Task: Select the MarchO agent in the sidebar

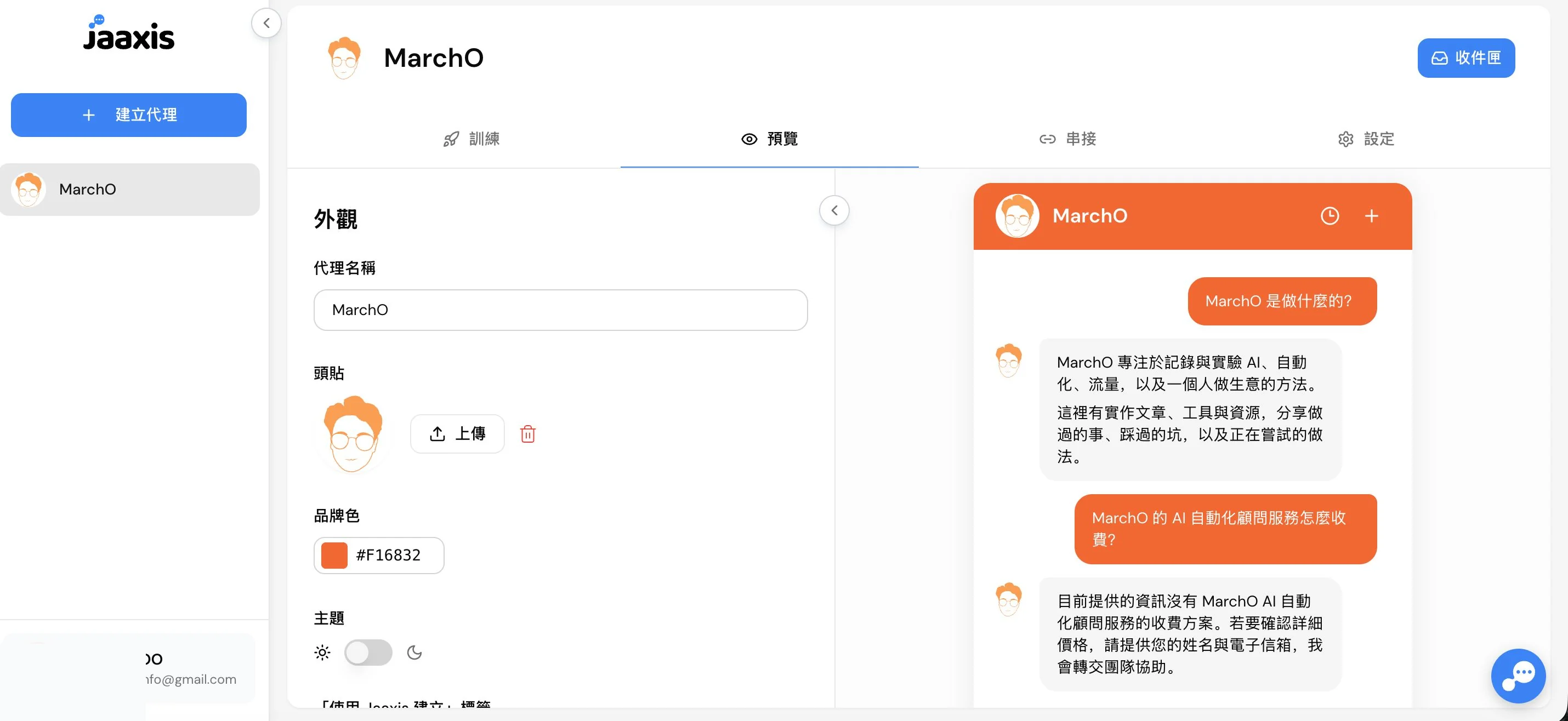Action: [x=129, y=189]
